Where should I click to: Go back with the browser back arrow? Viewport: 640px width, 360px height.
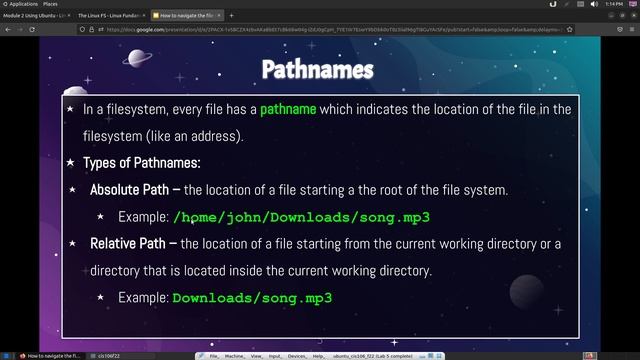[8, 29]
